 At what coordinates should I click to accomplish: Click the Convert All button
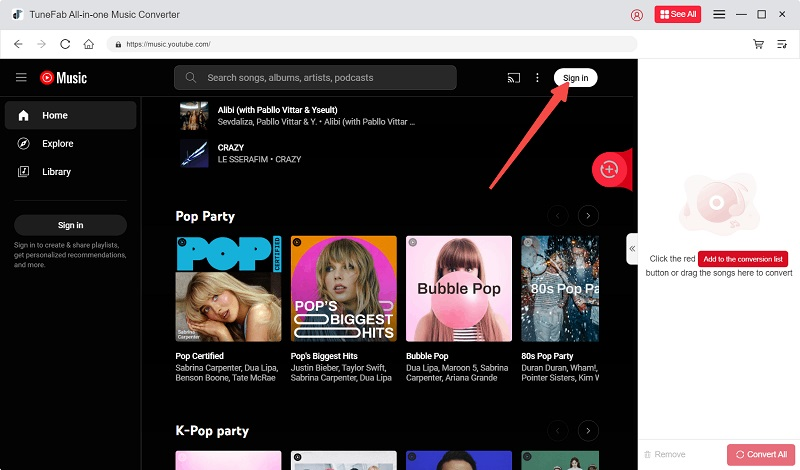[x=761, y=454]
